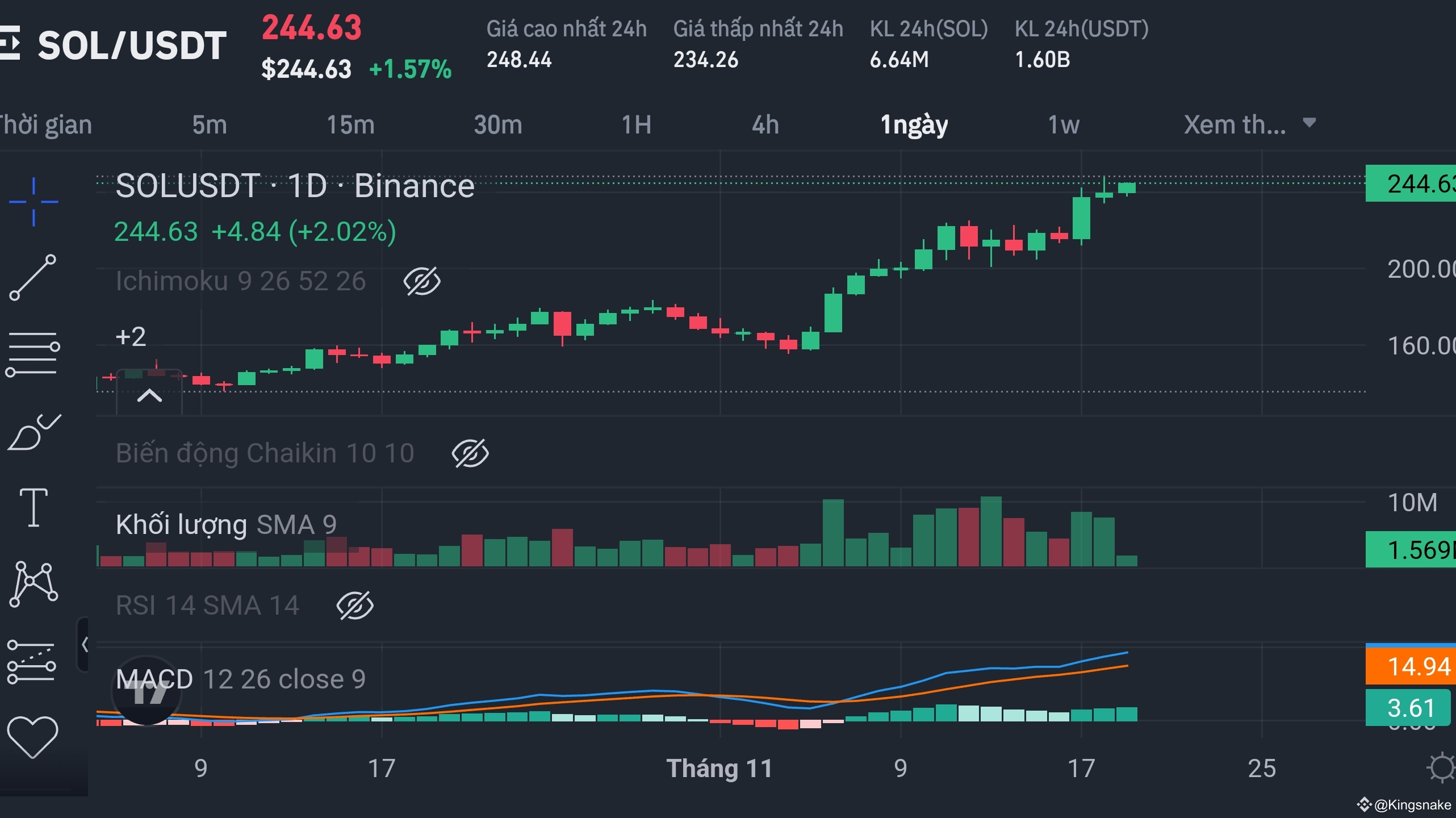Switch to the 1w timeframe

(1063, 124)
